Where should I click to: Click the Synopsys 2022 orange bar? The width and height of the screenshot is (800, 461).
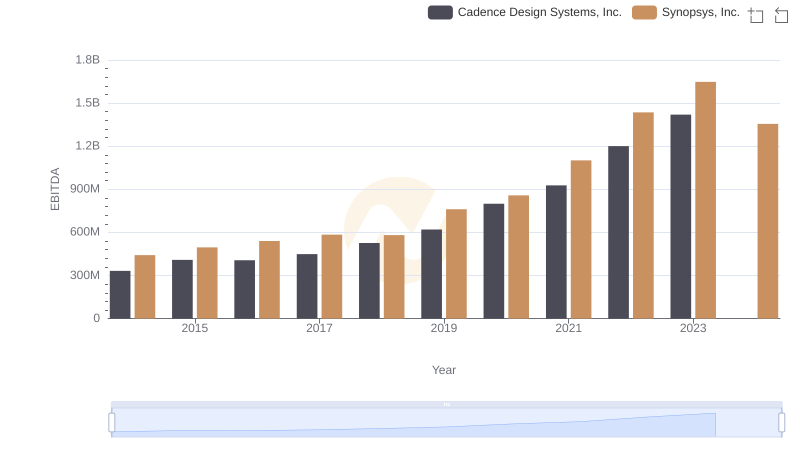pyautogui.click(x=643, y=215)
